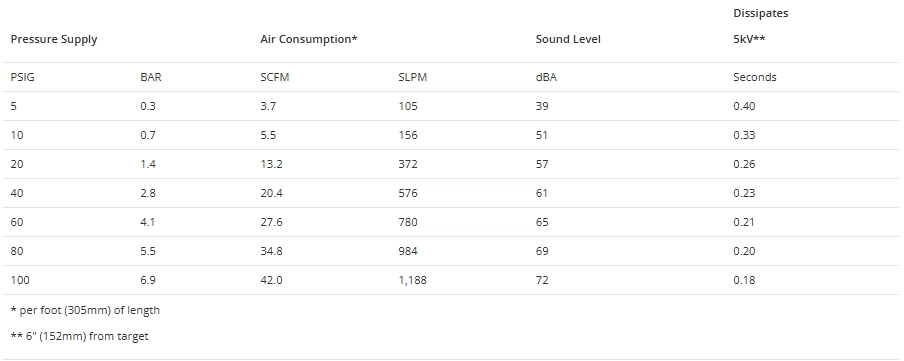Click the SLPM subheader cell

coord(413,77)
